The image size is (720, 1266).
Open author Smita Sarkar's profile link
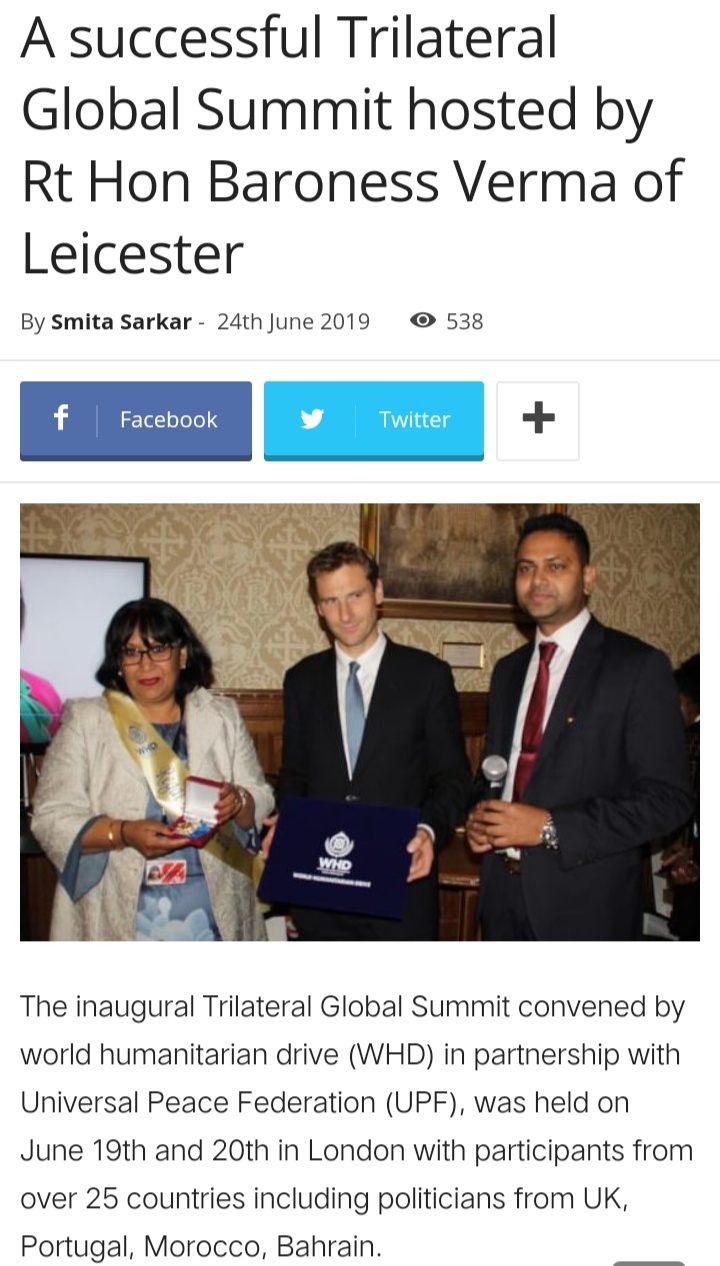121,322
